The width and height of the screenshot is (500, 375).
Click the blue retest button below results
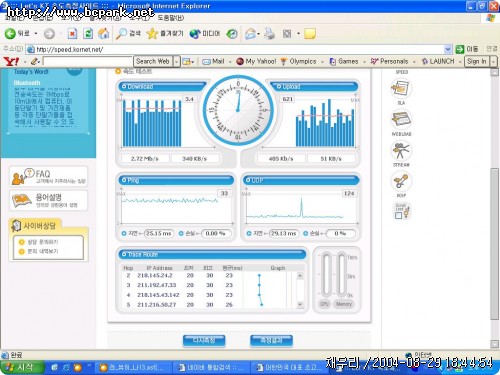click(204, 341)
